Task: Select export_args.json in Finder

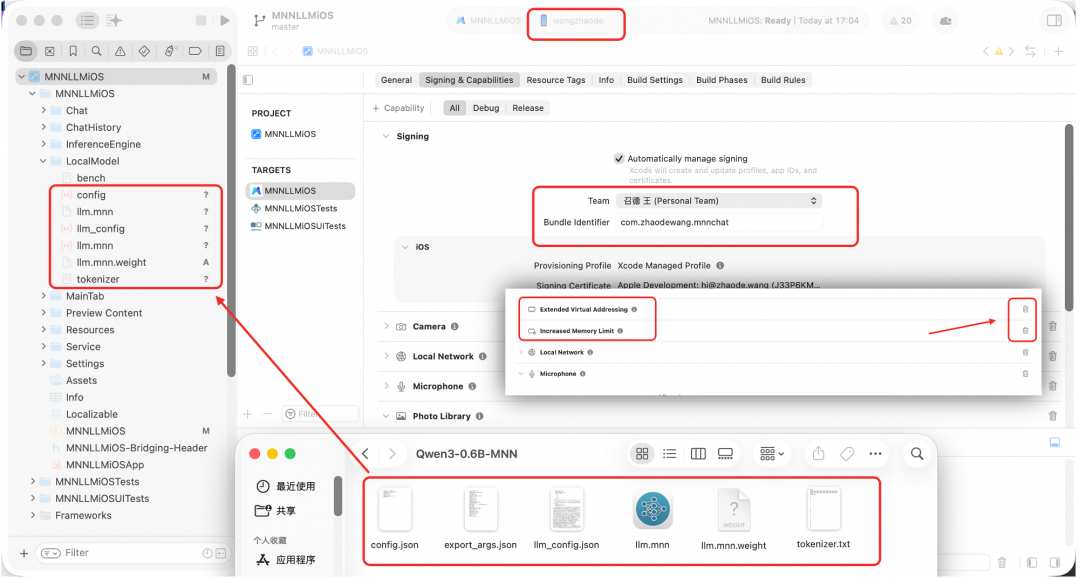Action: point(480,518)
